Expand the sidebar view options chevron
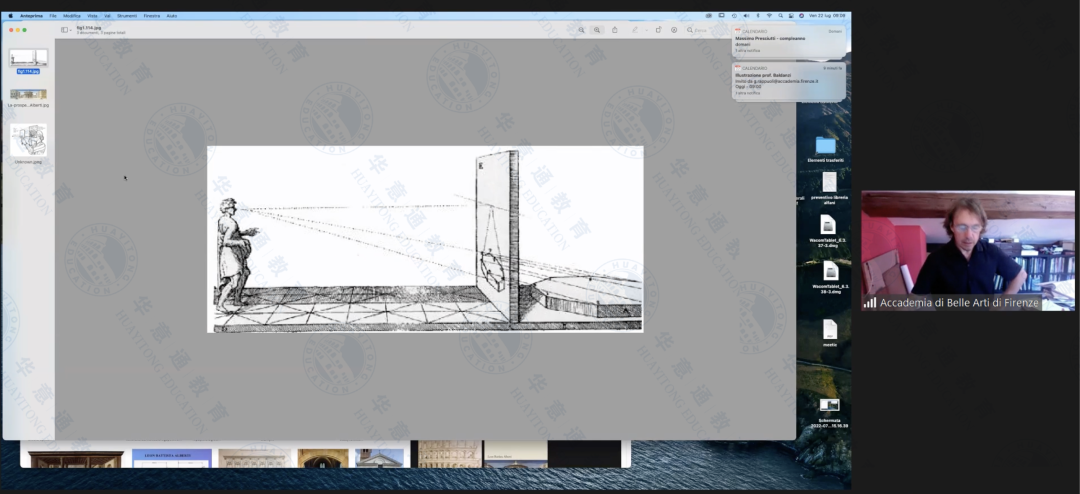 70,30
